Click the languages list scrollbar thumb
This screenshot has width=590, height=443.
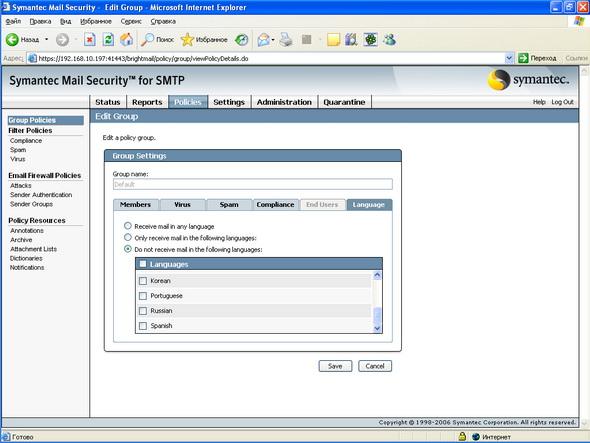(x=377, y=315)
